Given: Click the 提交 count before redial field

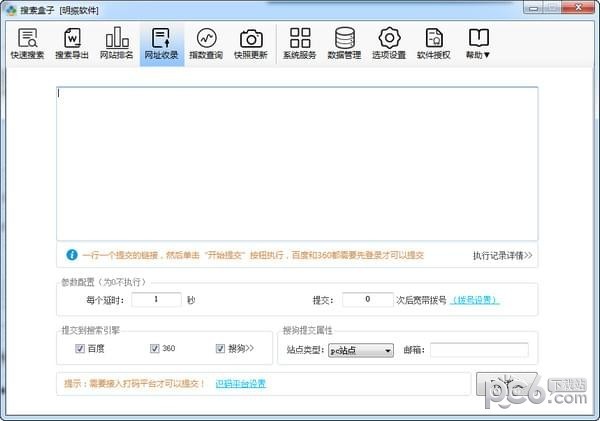Looking at the screenshot, I should point(368,299).
